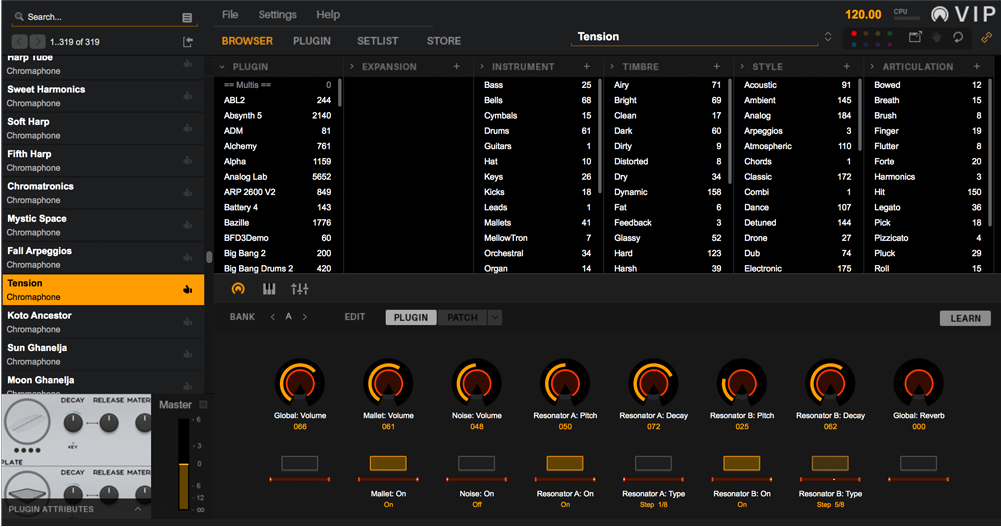Toggle the Resonator A: On switch
This screenshot has height=527, width=1001.
565,463
